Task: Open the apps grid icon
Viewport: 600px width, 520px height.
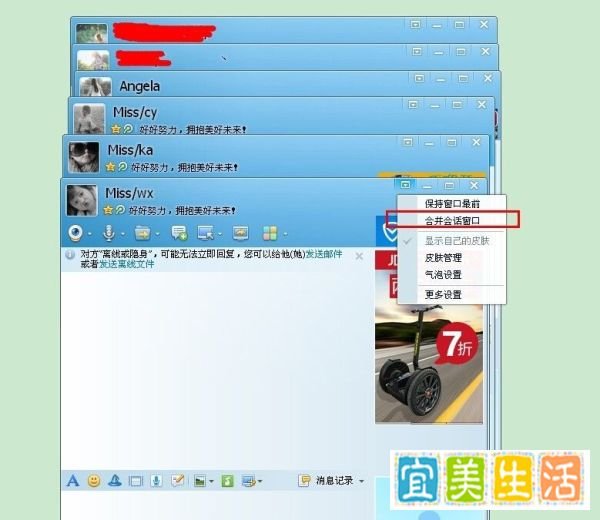Action: pyautogui.click(x=270, y=233)
